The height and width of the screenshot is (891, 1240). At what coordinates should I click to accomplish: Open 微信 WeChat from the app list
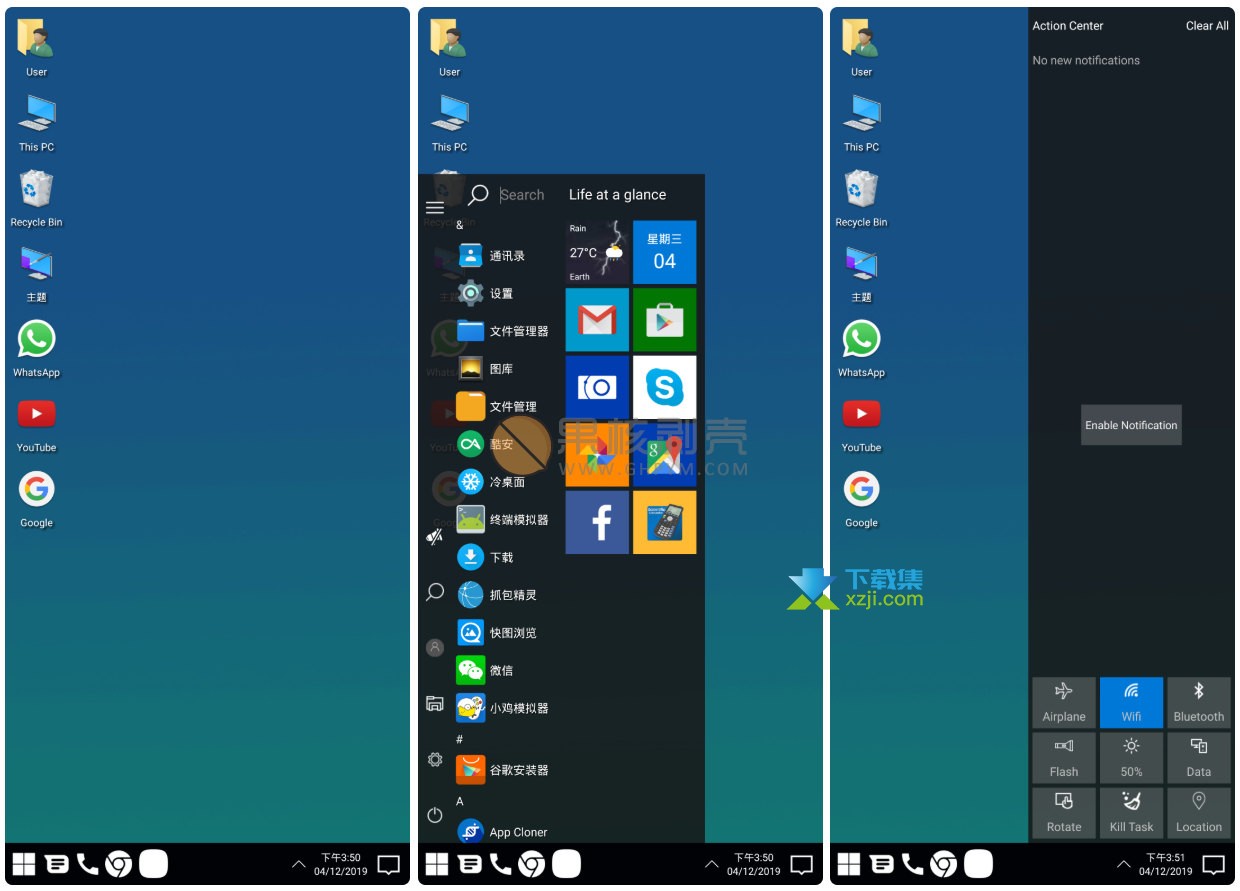[x=486, y=670]
